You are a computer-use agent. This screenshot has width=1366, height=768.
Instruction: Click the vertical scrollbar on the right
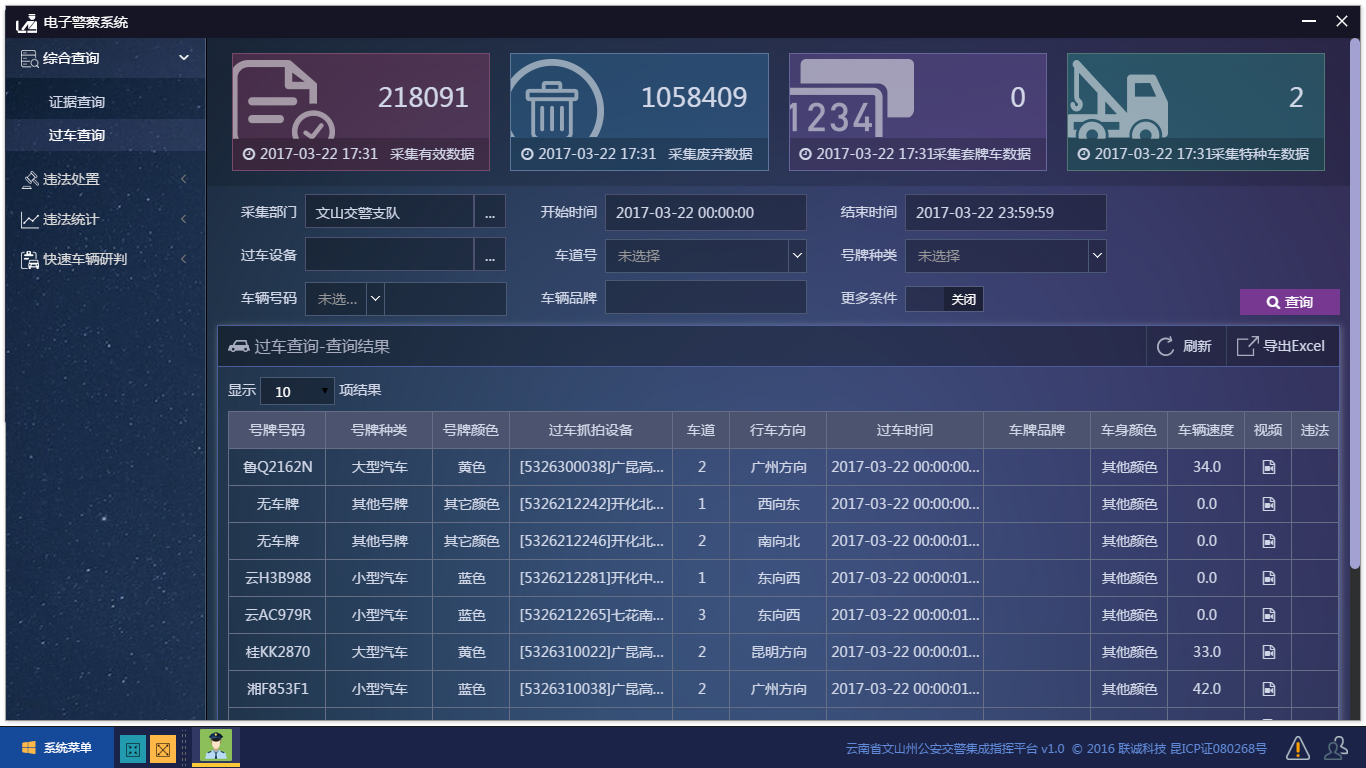[1354, 300]
